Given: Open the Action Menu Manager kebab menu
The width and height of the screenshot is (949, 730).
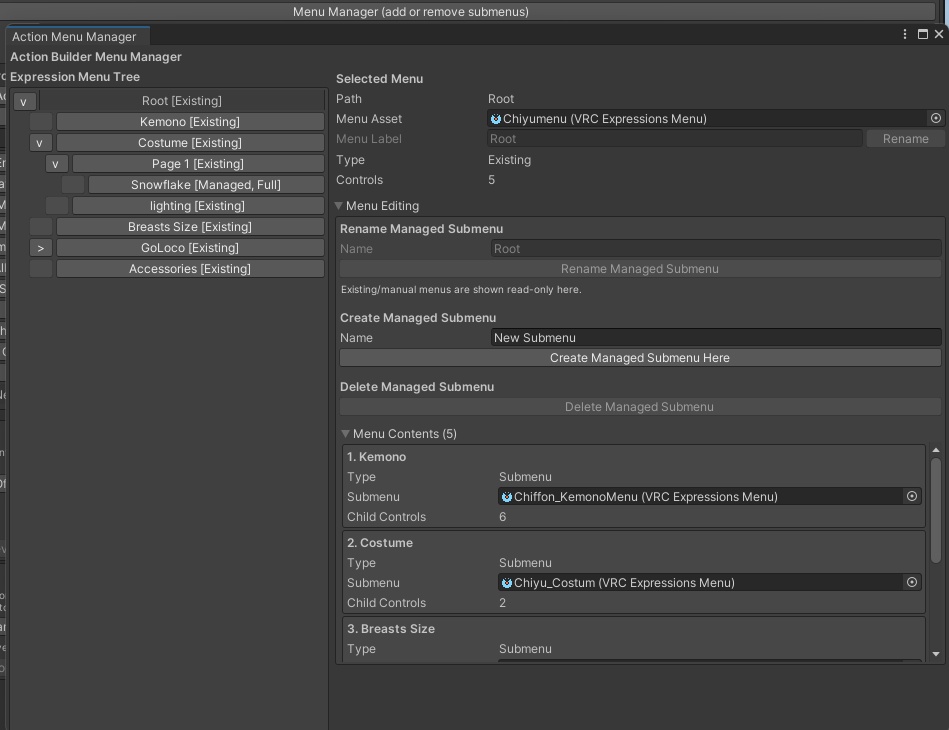Looking at the screenshot, I should point(905,35).
